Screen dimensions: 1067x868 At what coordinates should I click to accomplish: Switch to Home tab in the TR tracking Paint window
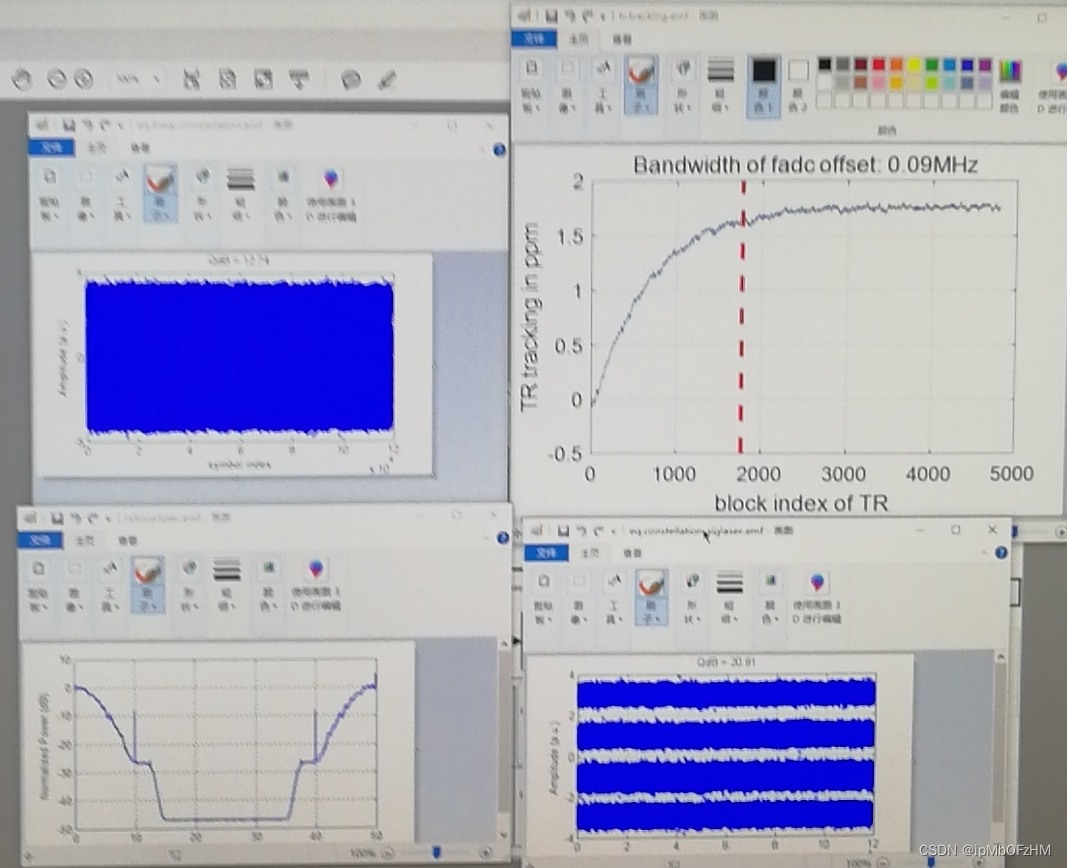click(x=578, y=39)
